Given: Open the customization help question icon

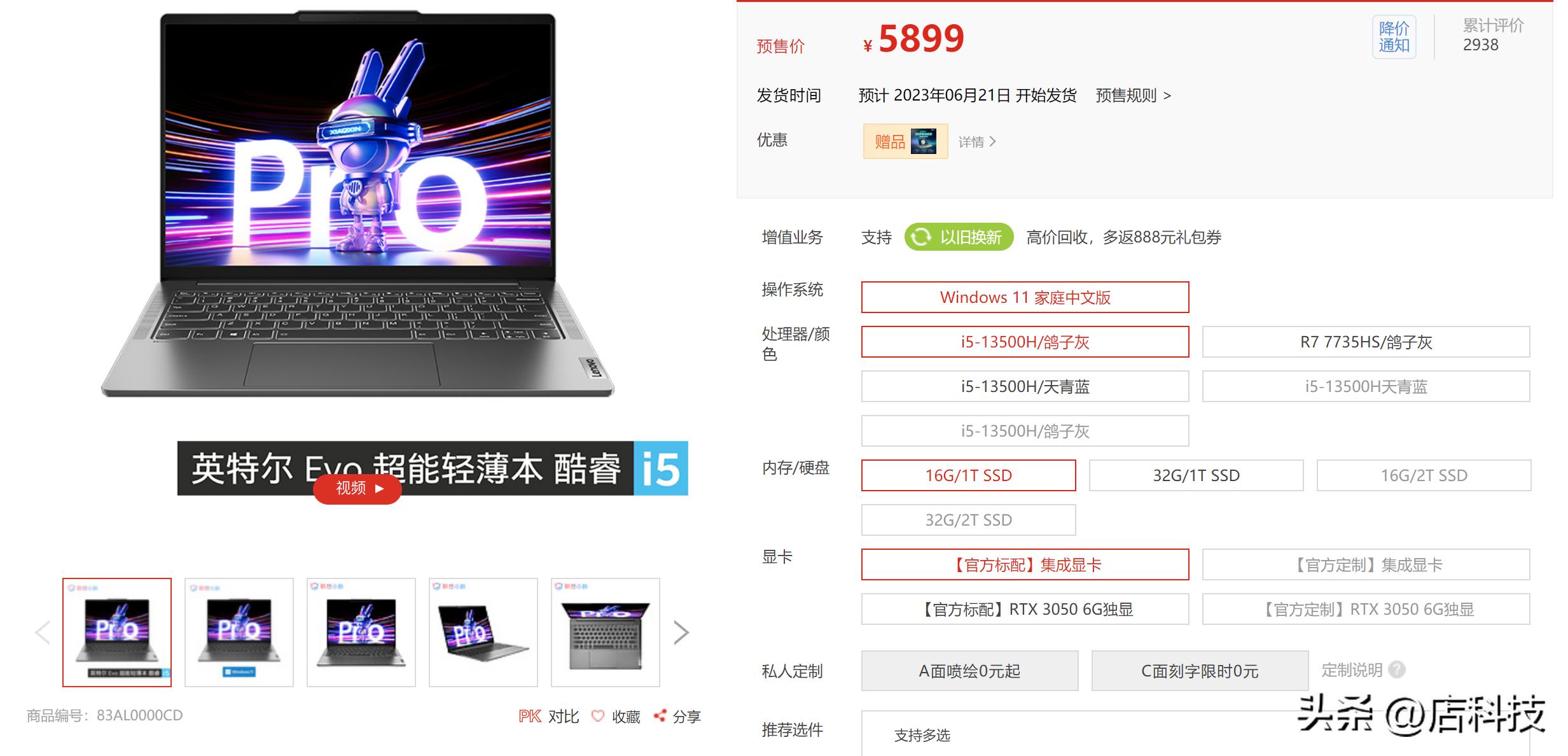Looking at the screenshot, I should coord(1397,669).
